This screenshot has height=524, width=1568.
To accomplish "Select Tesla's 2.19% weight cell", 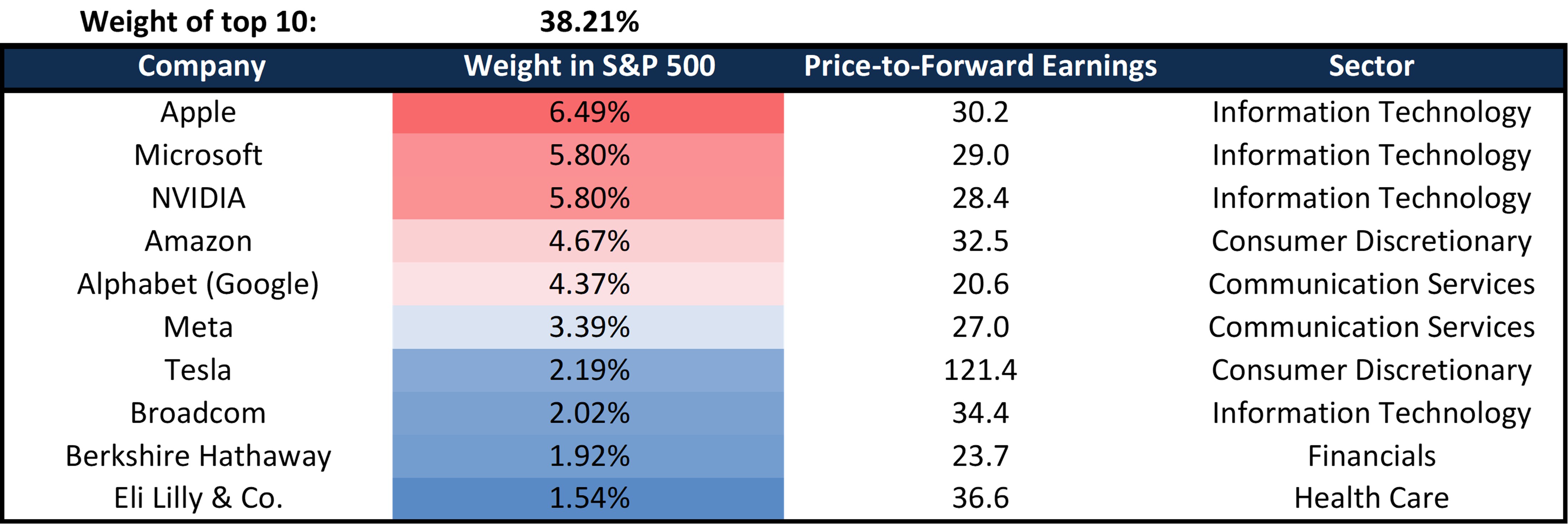I will pyautogui.click(x=589, y=370).
